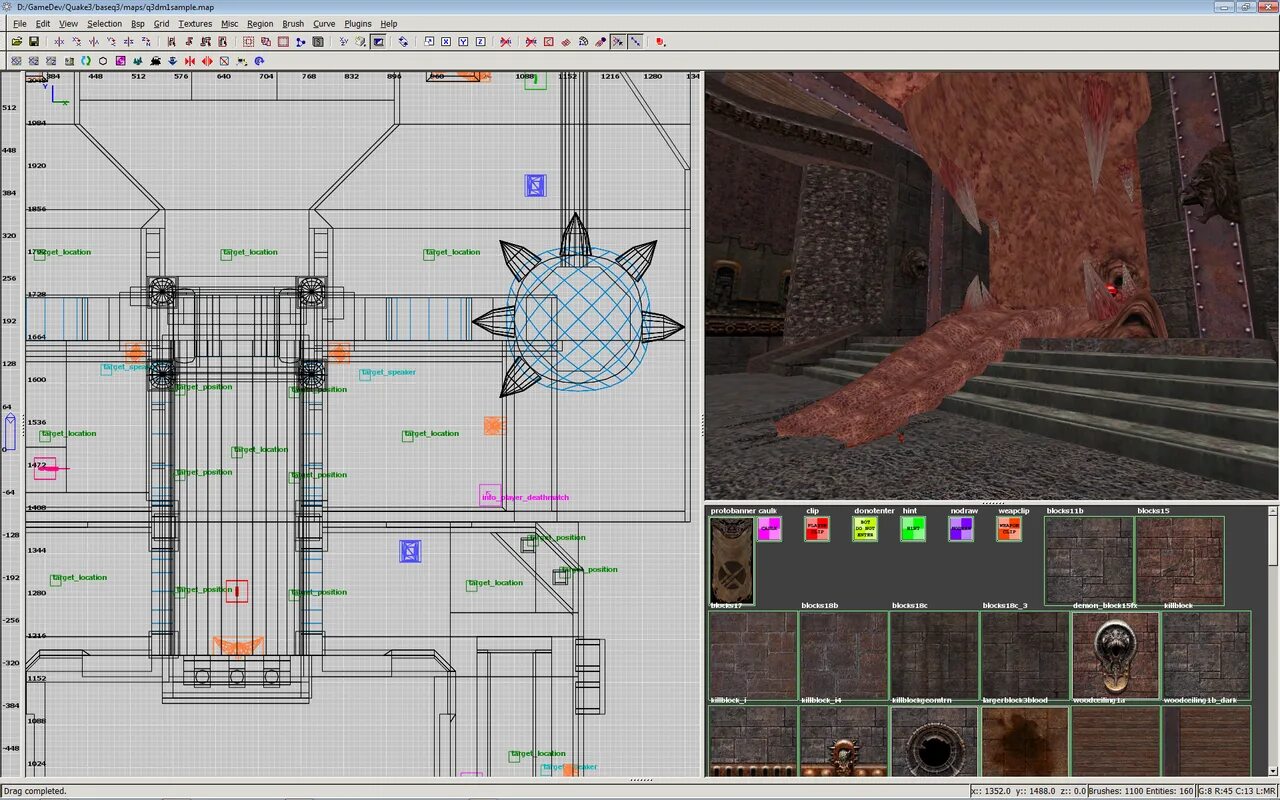The width and height of the screenshot is (1280, 800).
Task: Open the Misc menu
Action: 230,24
